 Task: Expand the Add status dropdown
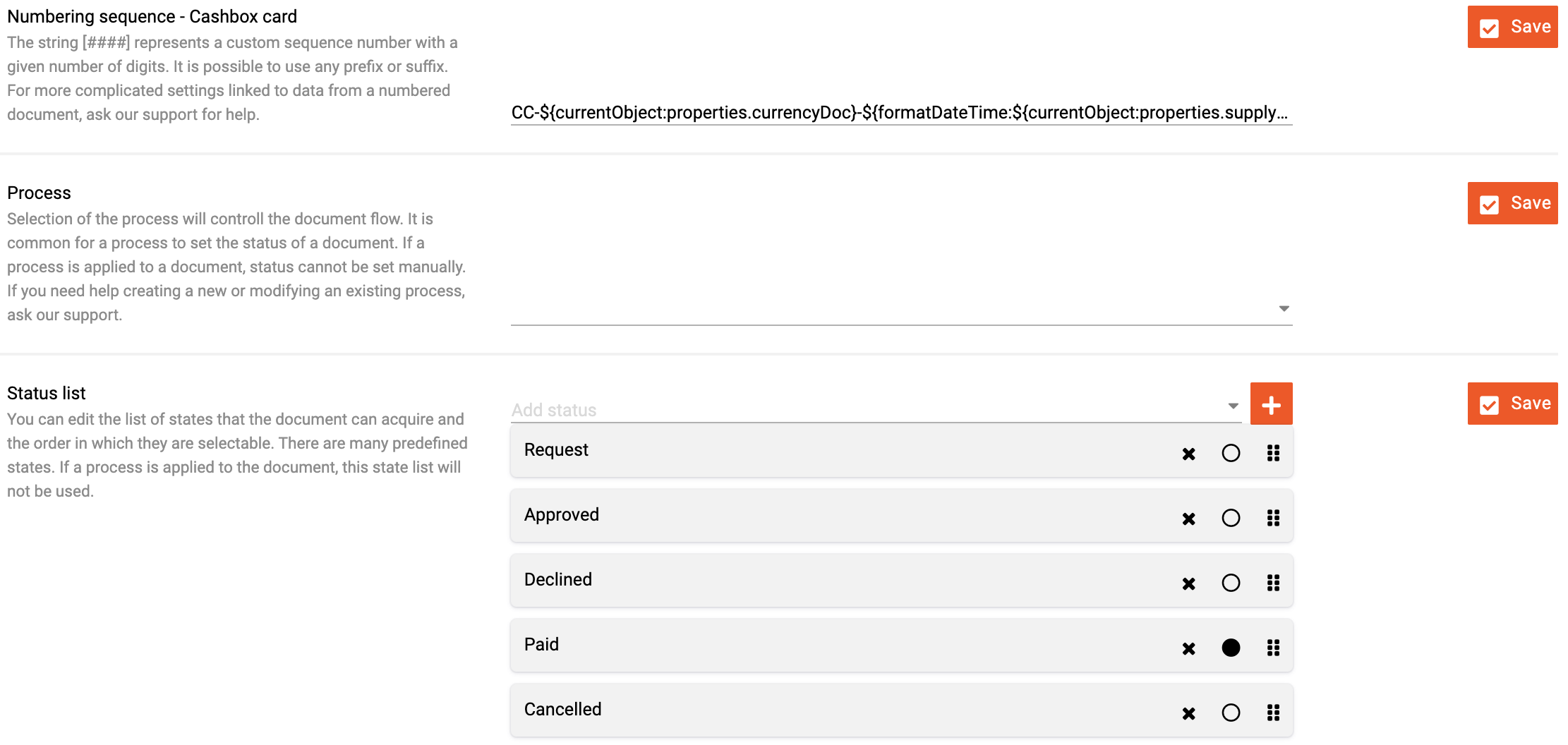pos(876,408)
